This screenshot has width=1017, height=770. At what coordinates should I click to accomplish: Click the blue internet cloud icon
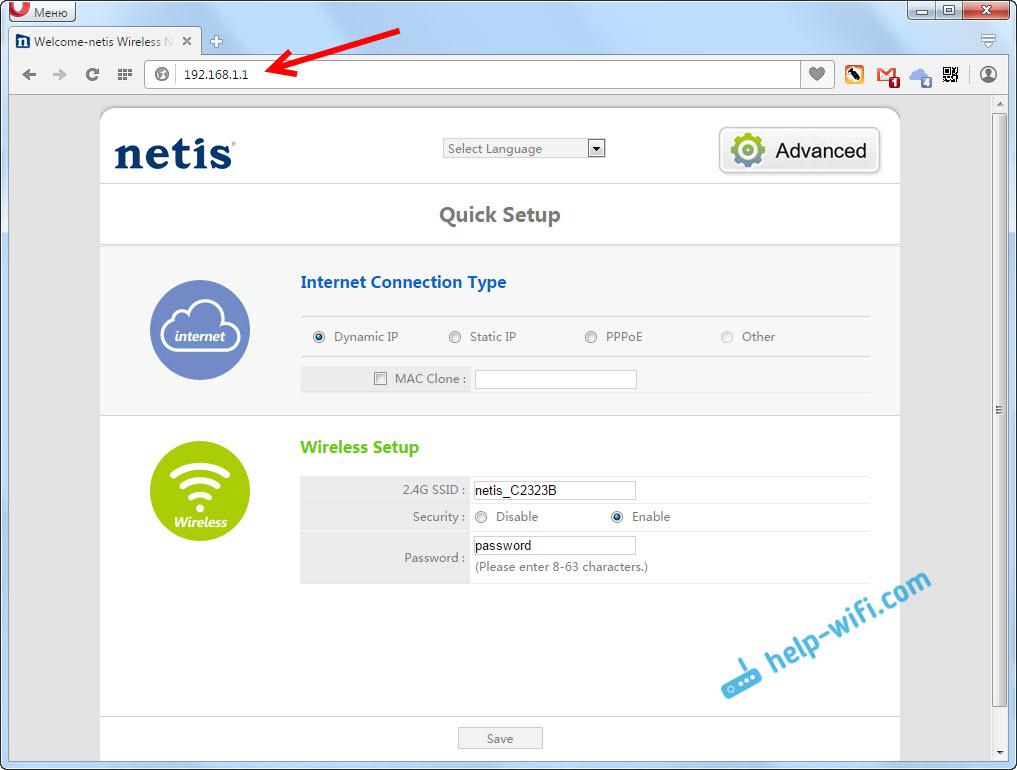[200, 330]
